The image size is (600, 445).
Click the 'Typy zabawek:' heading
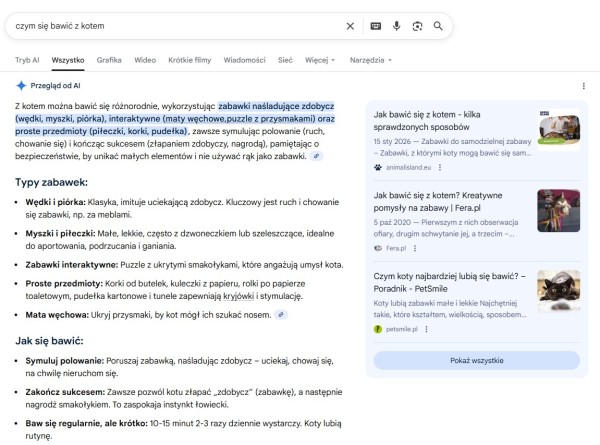(x=51, y=182)
